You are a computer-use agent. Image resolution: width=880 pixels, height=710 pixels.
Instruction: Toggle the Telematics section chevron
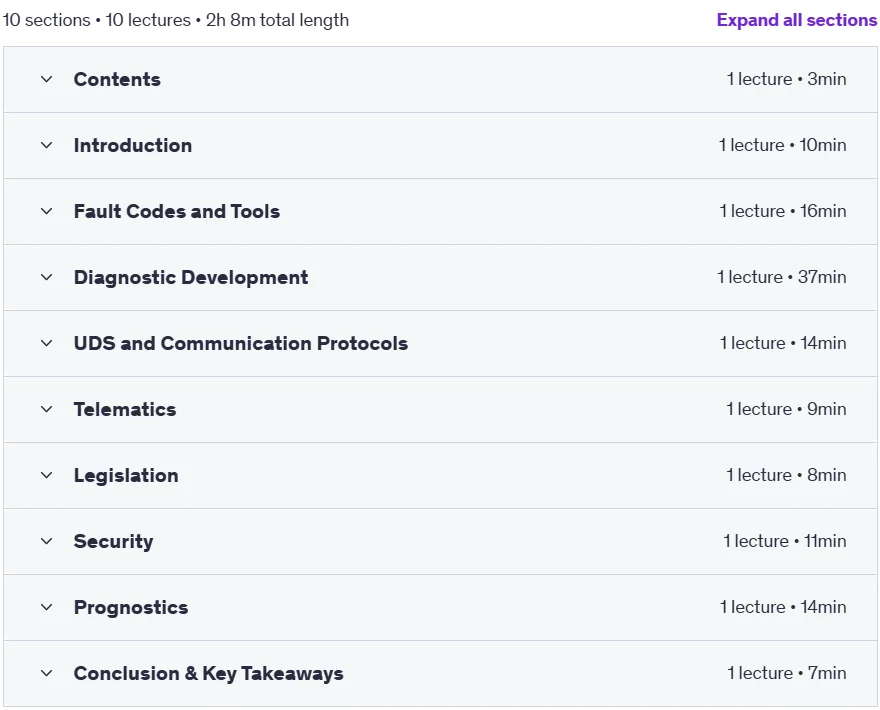[x=47, y=409]
